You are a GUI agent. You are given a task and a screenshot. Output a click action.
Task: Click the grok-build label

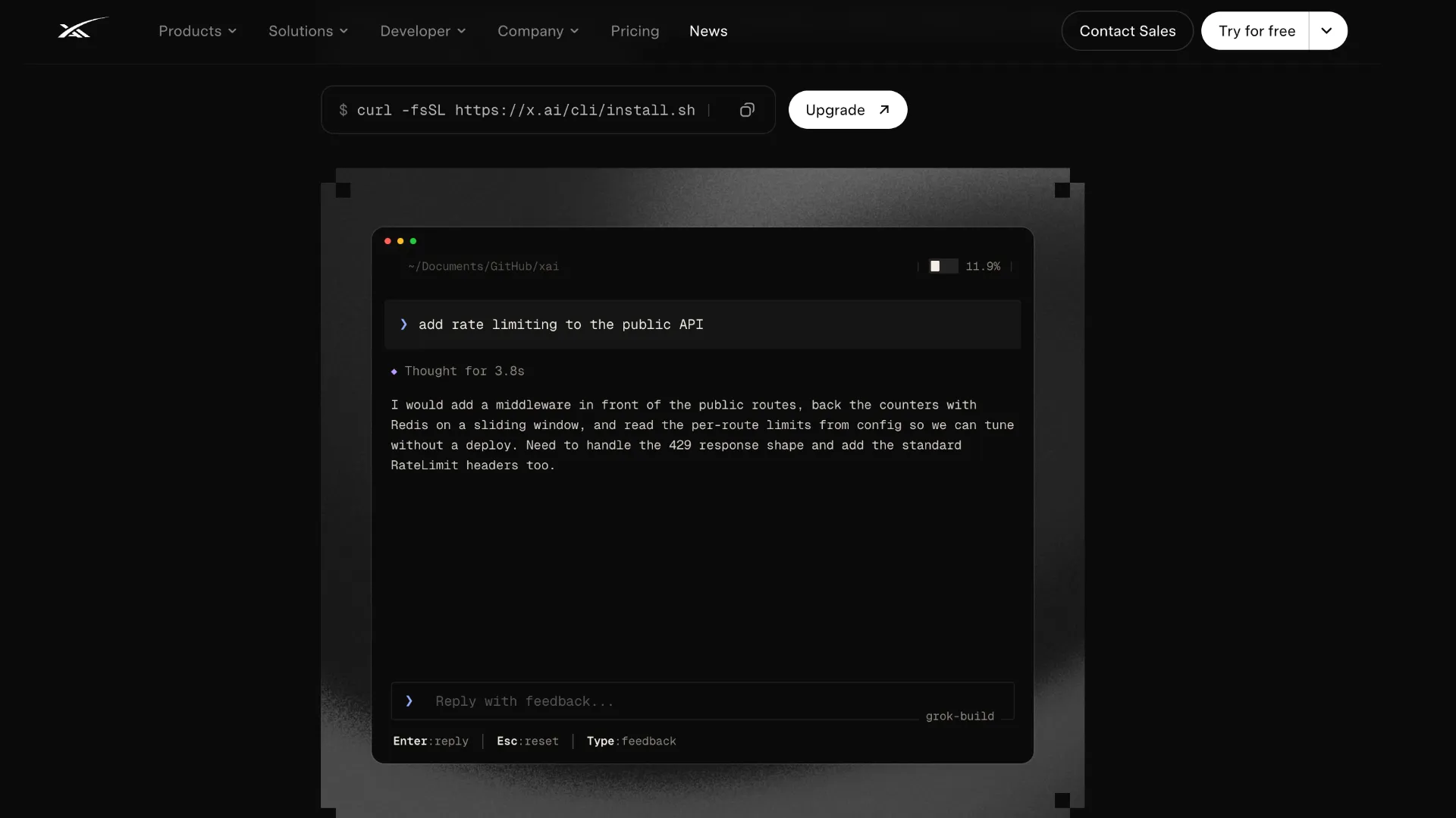click(x=959, y=716)
